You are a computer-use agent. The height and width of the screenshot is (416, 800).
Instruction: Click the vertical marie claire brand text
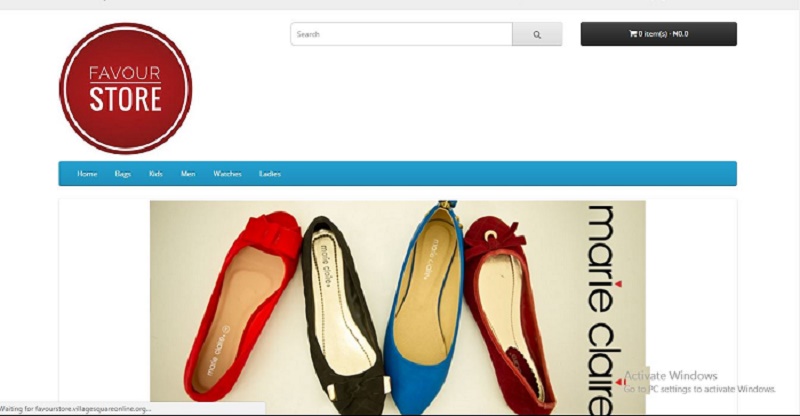tap(603, 300)
